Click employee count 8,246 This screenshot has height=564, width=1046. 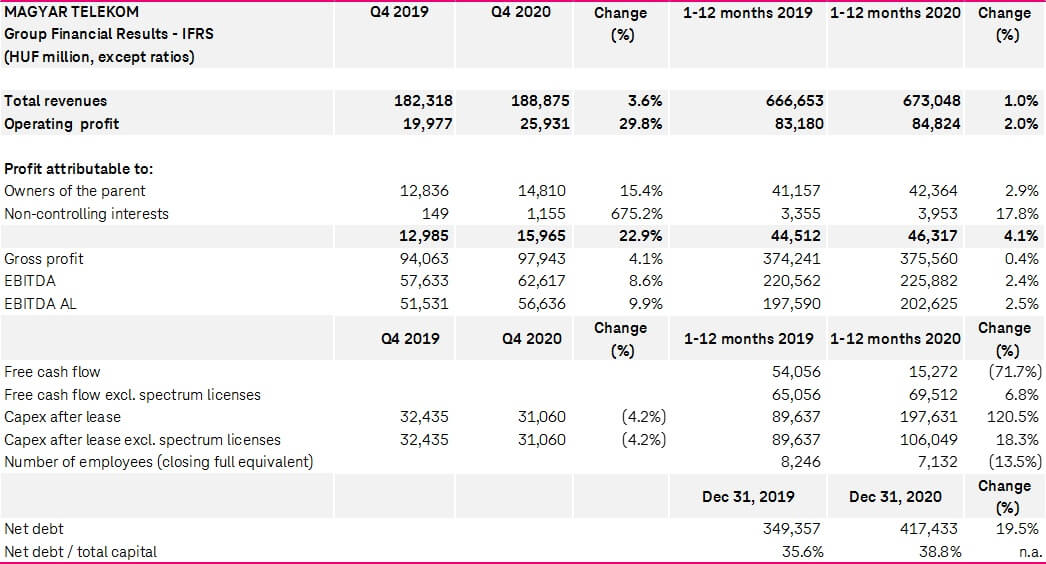tap(801, 462)
